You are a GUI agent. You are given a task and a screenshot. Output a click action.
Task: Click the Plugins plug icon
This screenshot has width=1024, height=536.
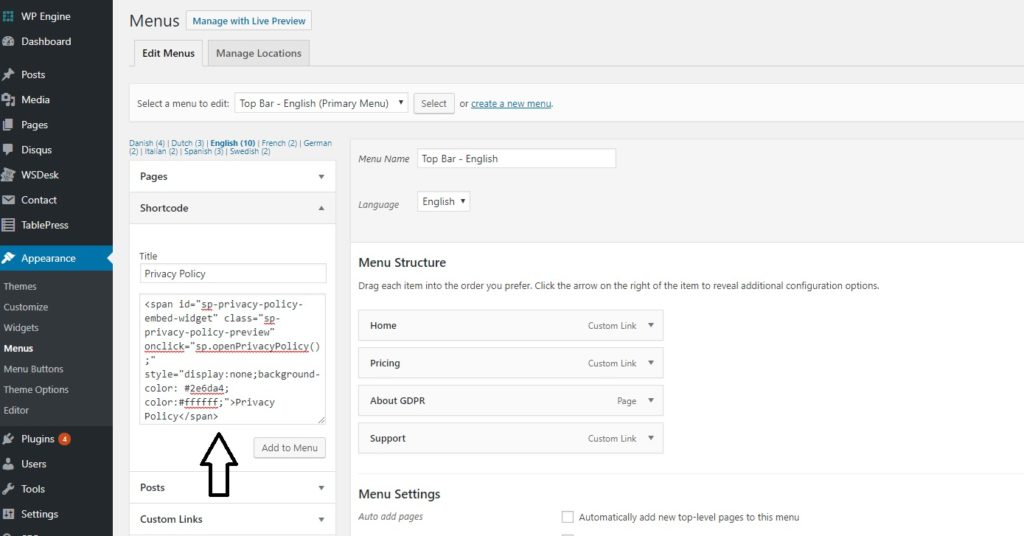8,439
